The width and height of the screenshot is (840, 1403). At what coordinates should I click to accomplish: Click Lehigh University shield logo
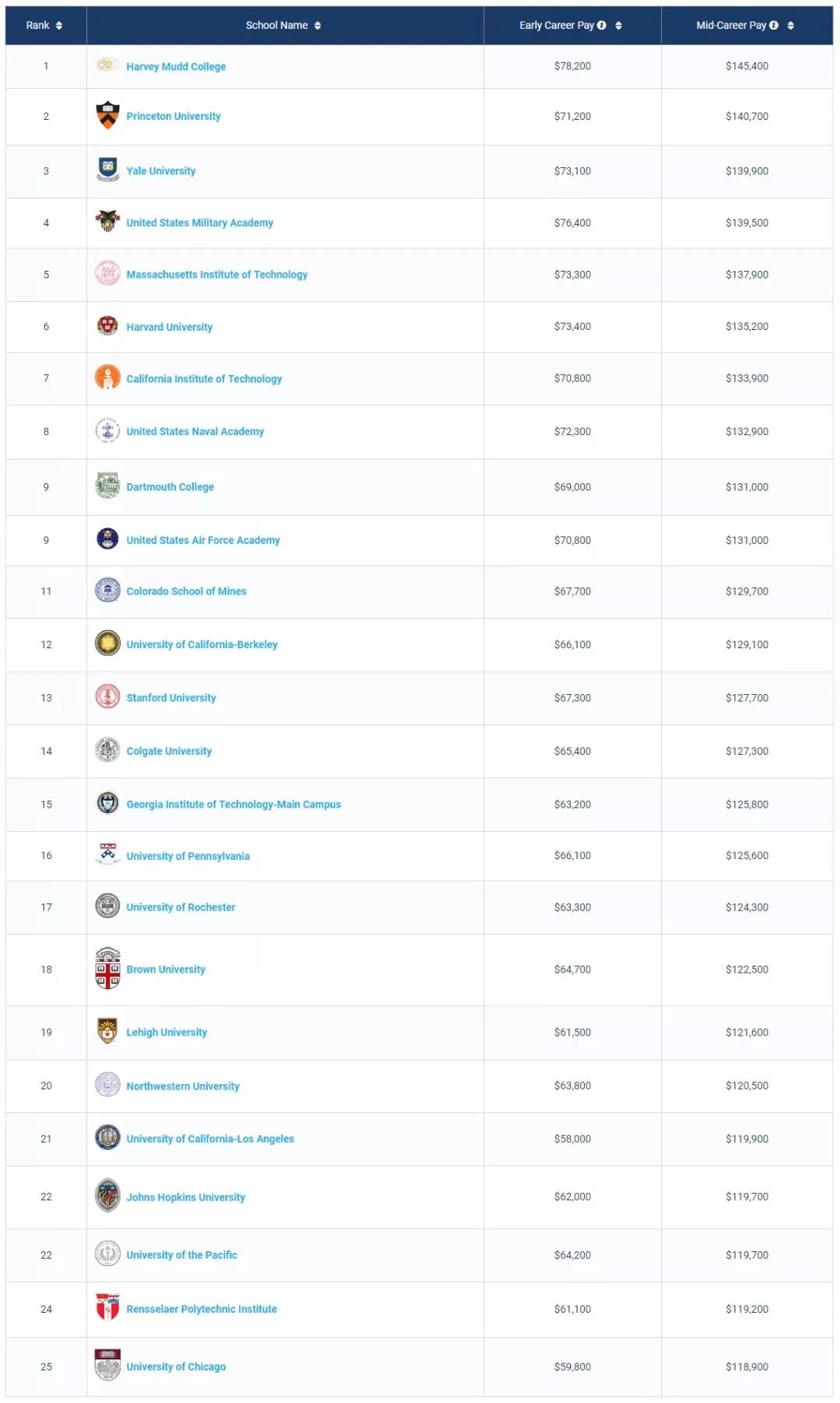click(x=107, y=1031)
